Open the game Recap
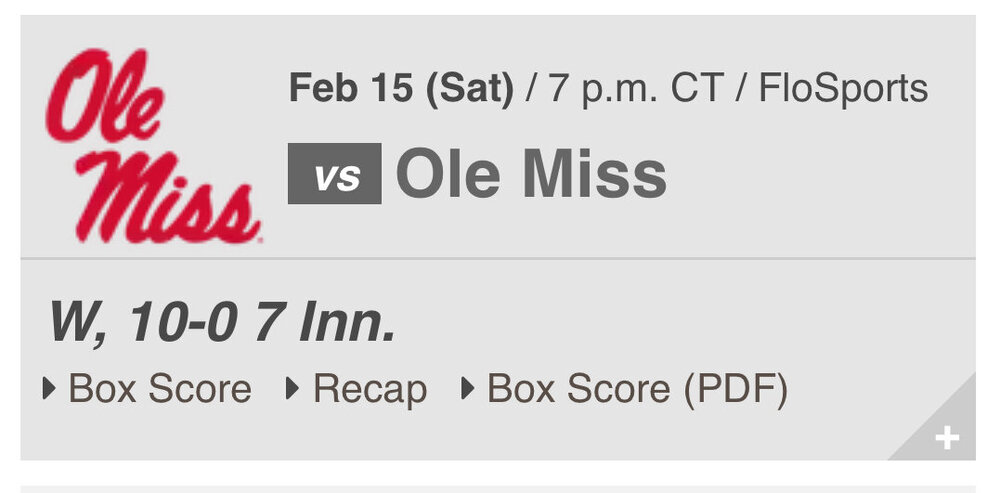Screen dimensions: 1000x493 (370, 389)
